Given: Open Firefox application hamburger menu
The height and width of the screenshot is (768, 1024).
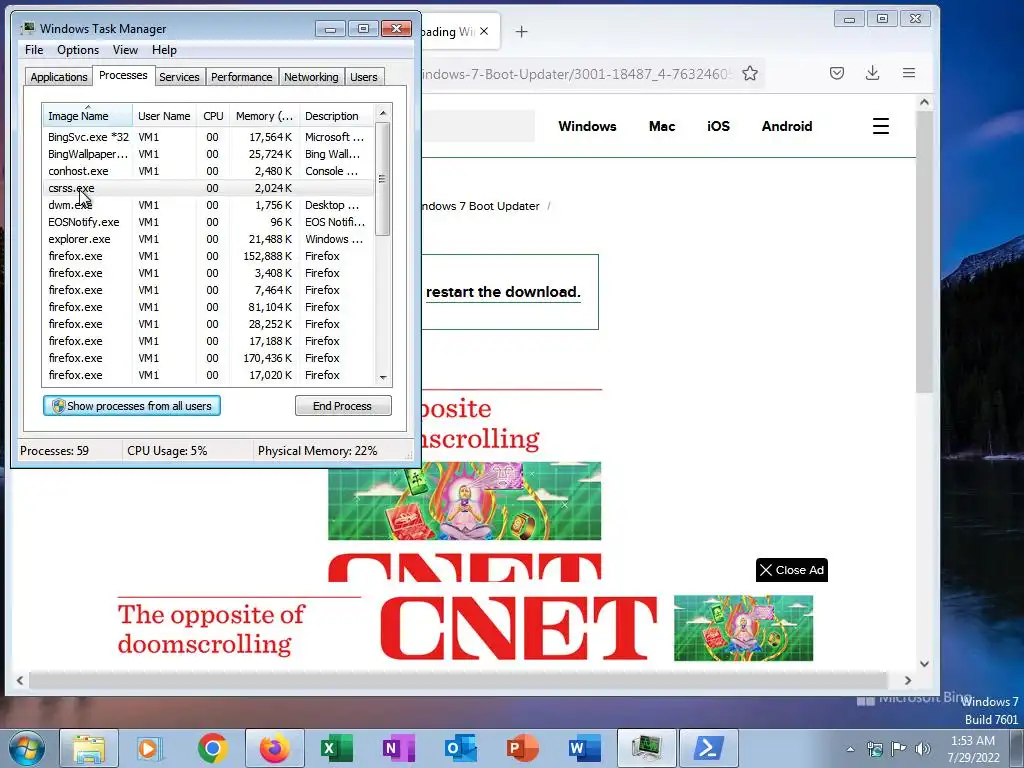Looking at the screenshot, I should tap(908, 73).
